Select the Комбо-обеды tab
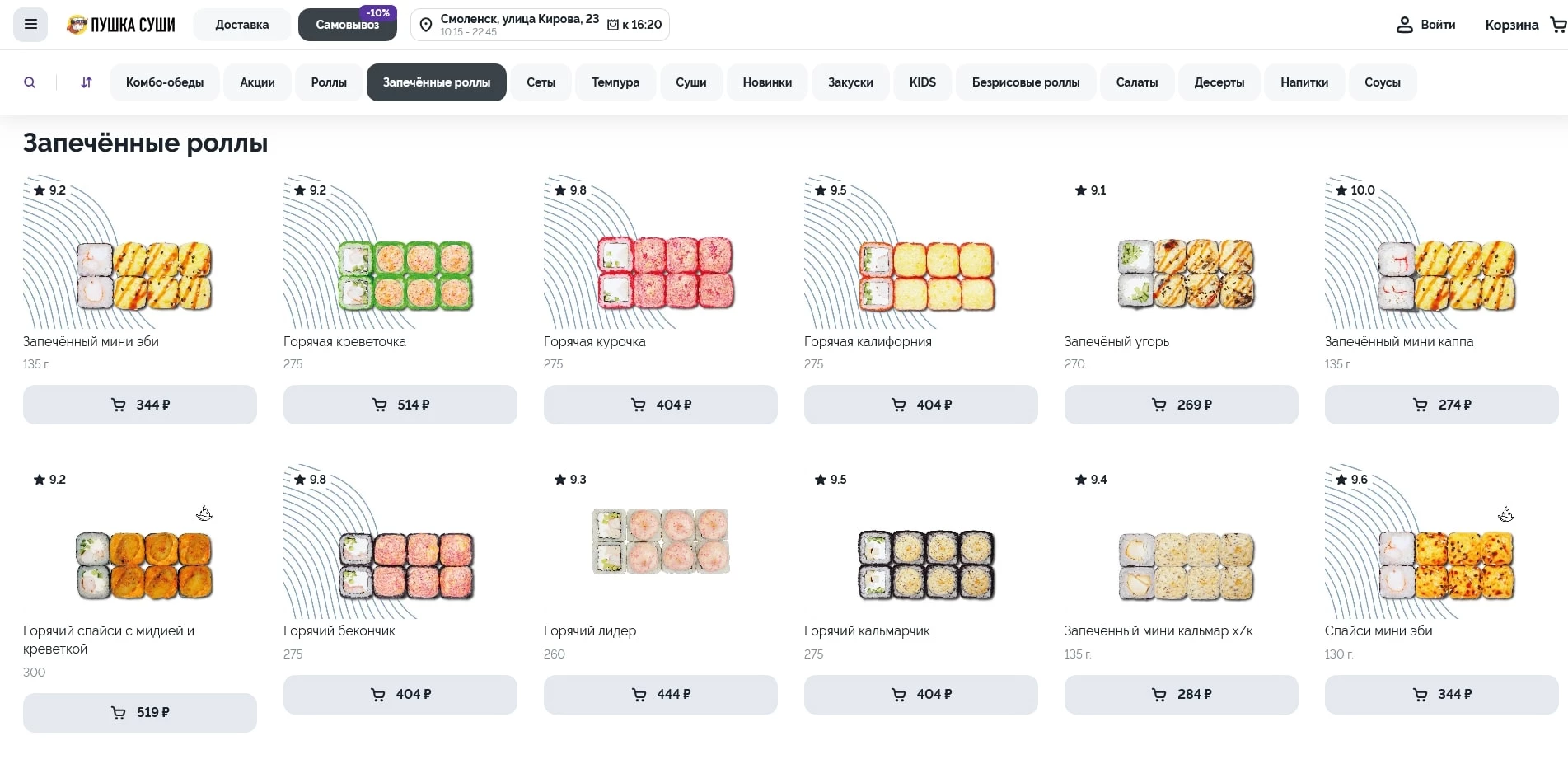Image resolution: width=1568 pixels, height=764 pixels. pyautogui.click(x=165, y=82)
